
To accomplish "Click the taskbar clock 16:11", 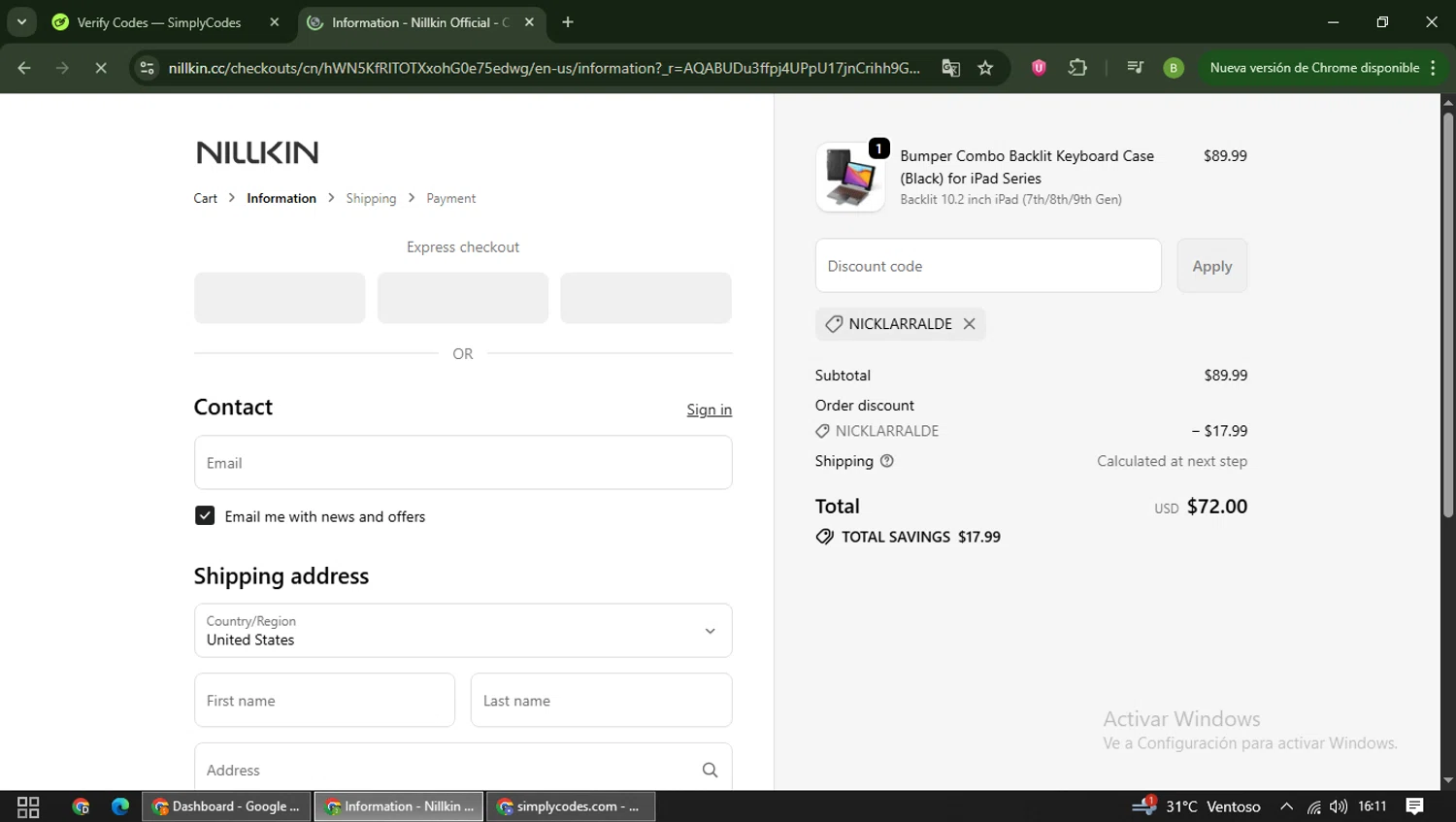I will tap(1373, 806).
